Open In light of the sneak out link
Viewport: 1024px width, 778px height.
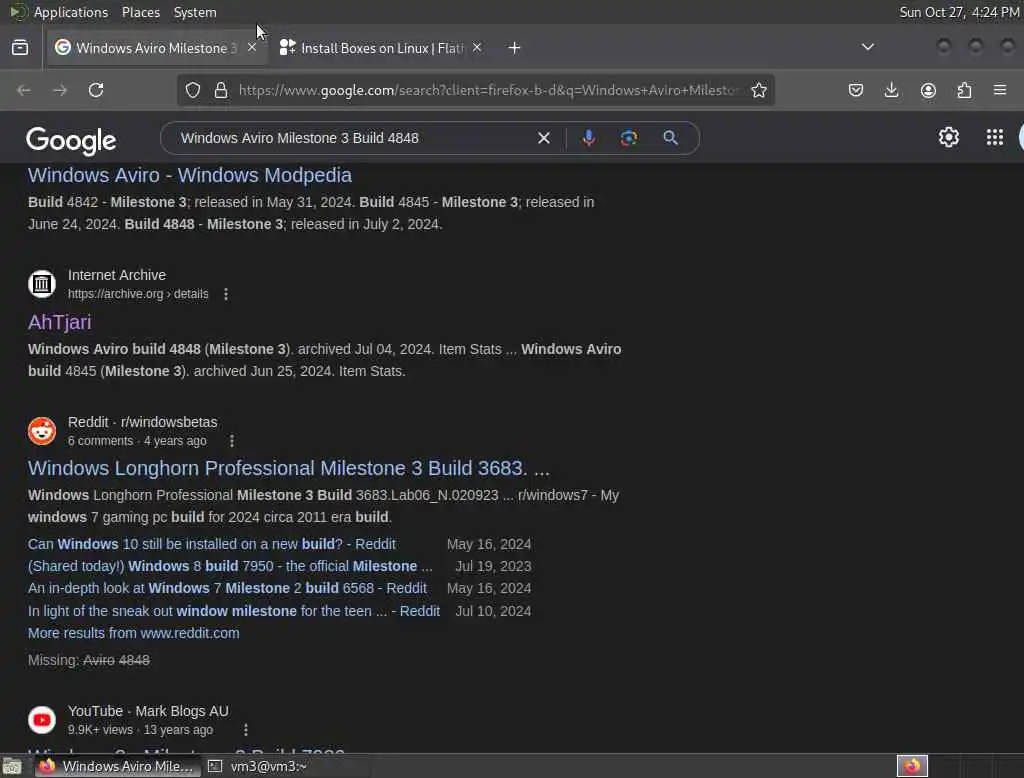click(x=234, y=611)
